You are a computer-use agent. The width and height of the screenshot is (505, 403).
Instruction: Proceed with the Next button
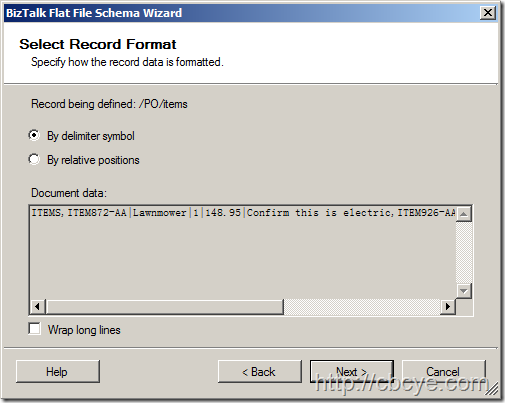click(352, 371)
